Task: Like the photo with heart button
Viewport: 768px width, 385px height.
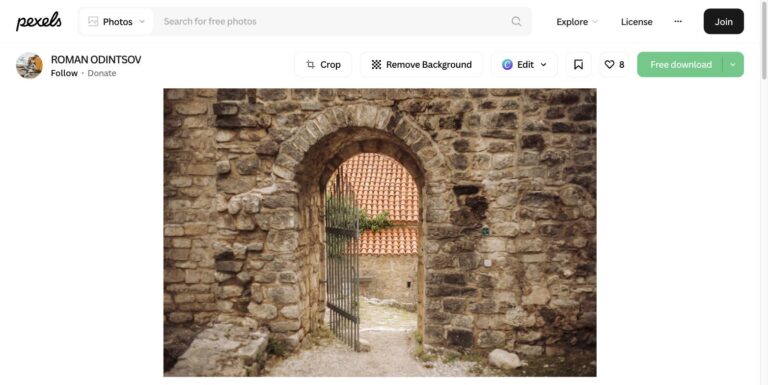Action: [614, 65]
